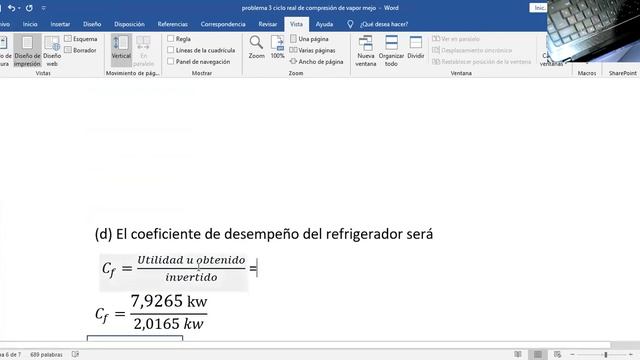Click the 2,0165 kw denominator
Screen dimensions: 640x360
pos(169,324)
